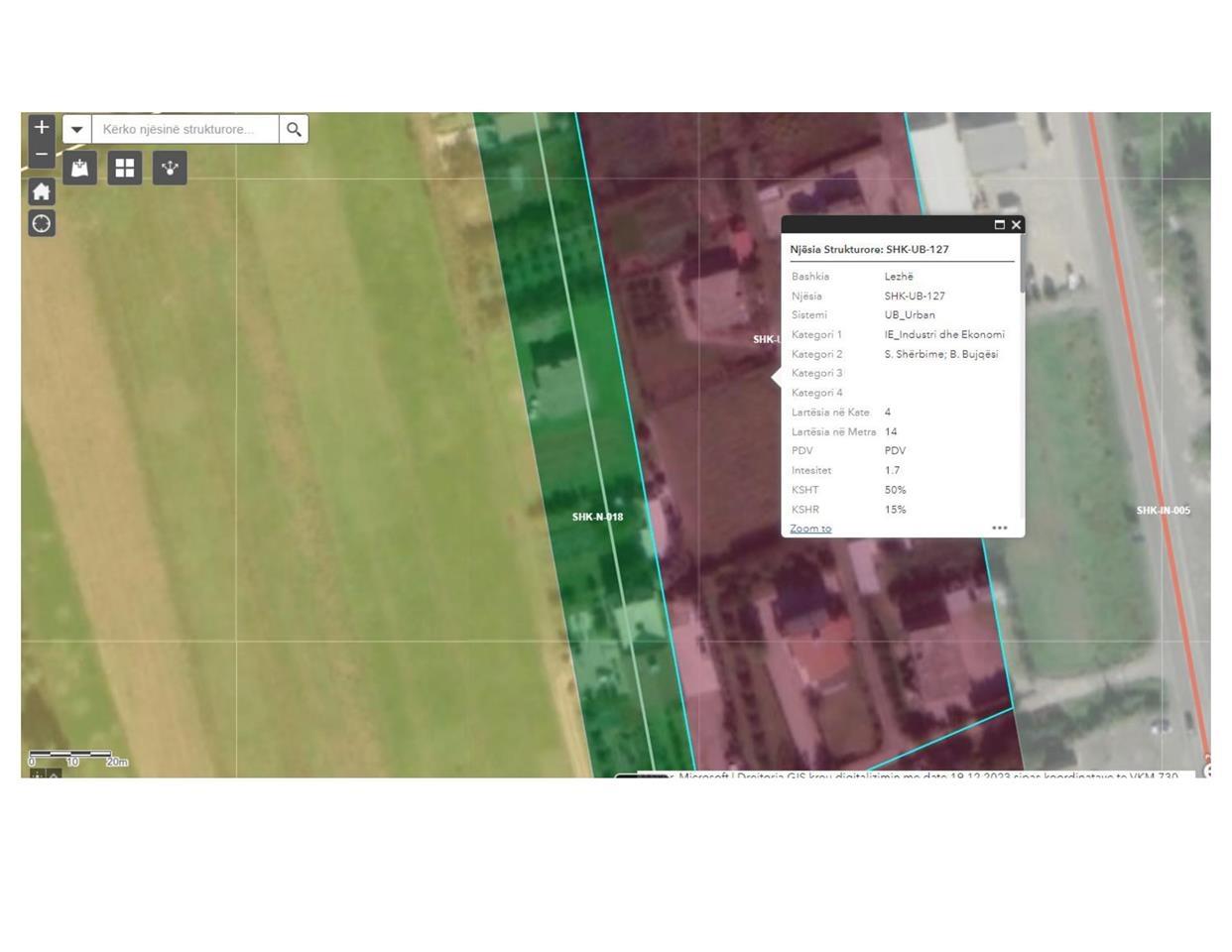This screenshot has width=1232, height=952.
Task: Expand the search source dropdown arrow
Action: click(77, 129)
